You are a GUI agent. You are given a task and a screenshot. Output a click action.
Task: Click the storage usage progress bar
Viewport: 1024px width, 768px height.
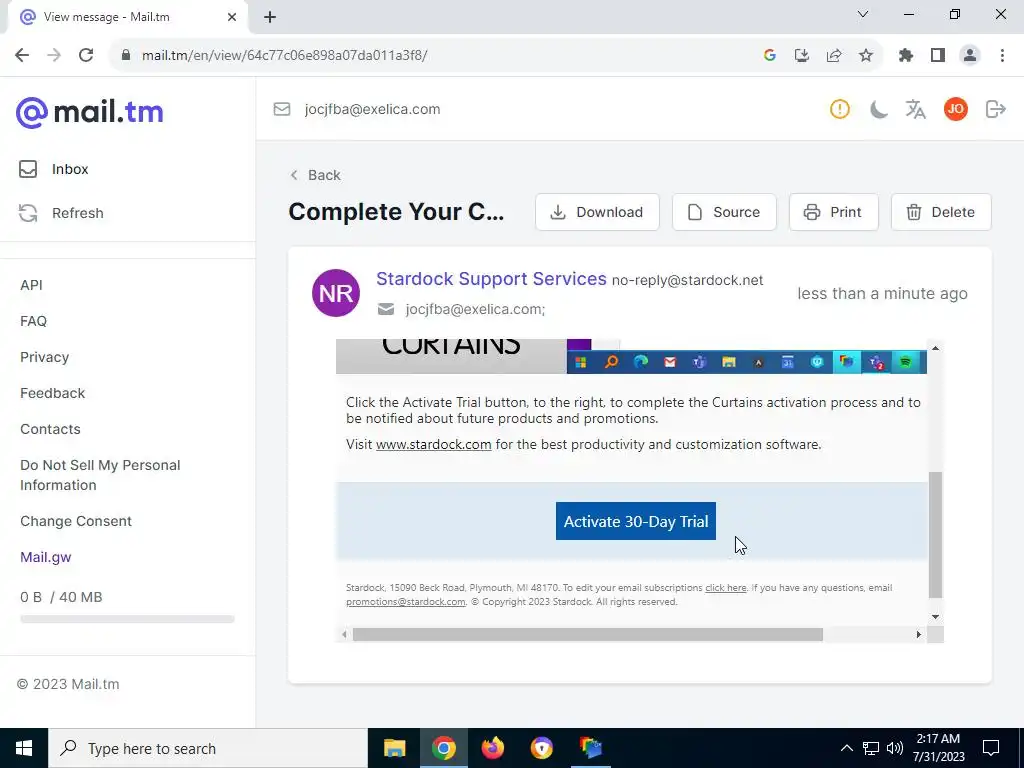[127, 619]
